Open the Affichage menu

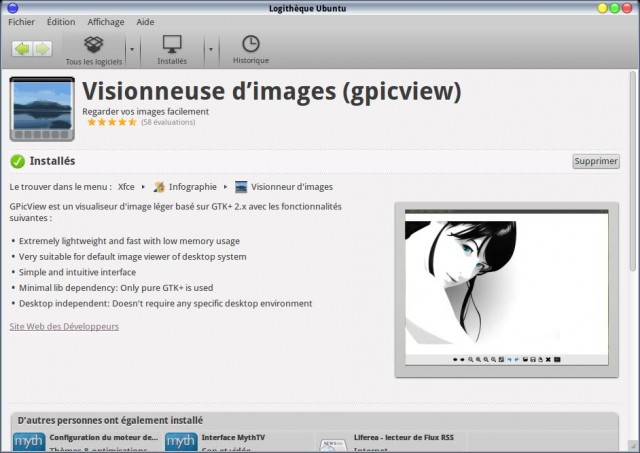(106, 22)
